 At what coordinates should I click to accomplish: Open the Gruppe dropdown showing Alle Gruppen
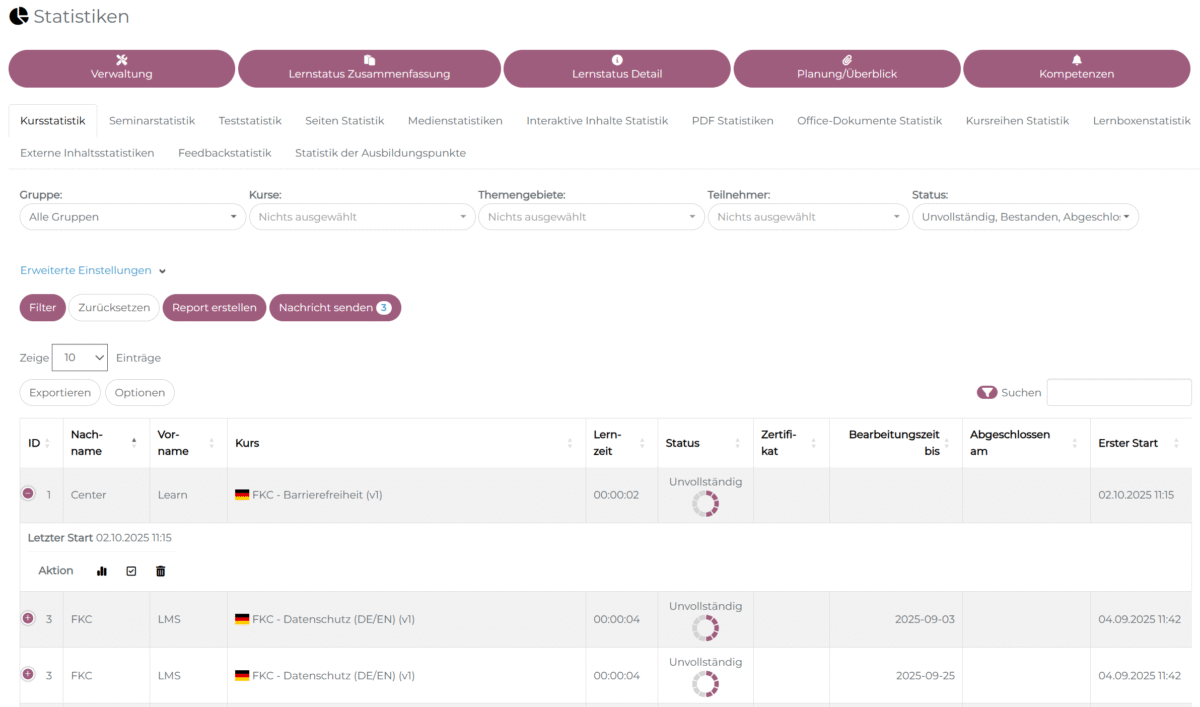click(132, 217)
